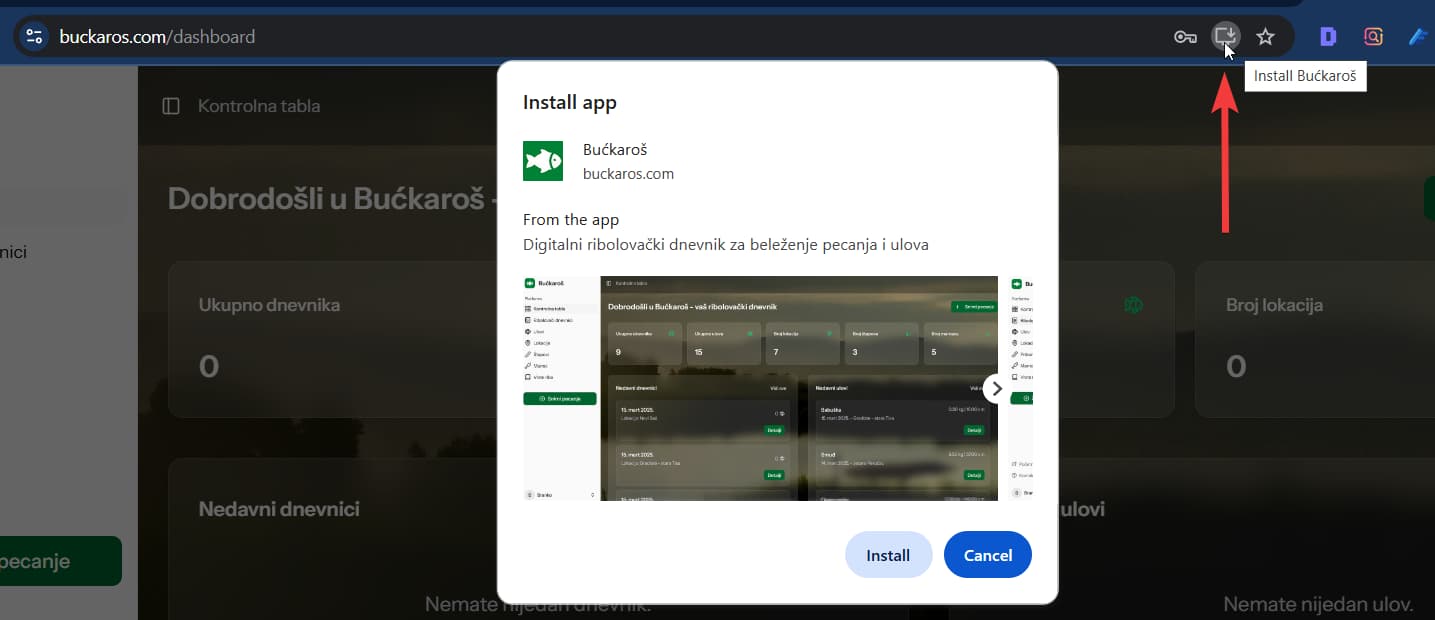
Task: Click the green icon beside Broj lokacija card
Action: tap(1133, 305)
